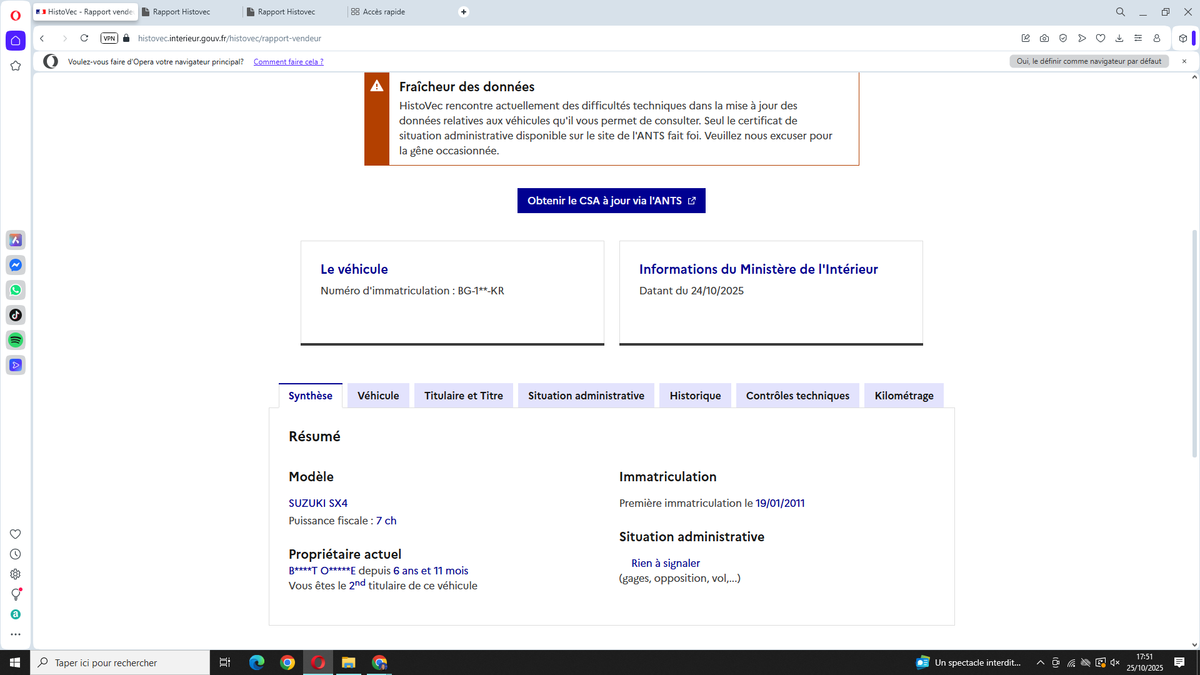The height and width of the screenshot is (675, 1200).
Task: Click 'Rien à signaler' status text
Action: (665, 563)
